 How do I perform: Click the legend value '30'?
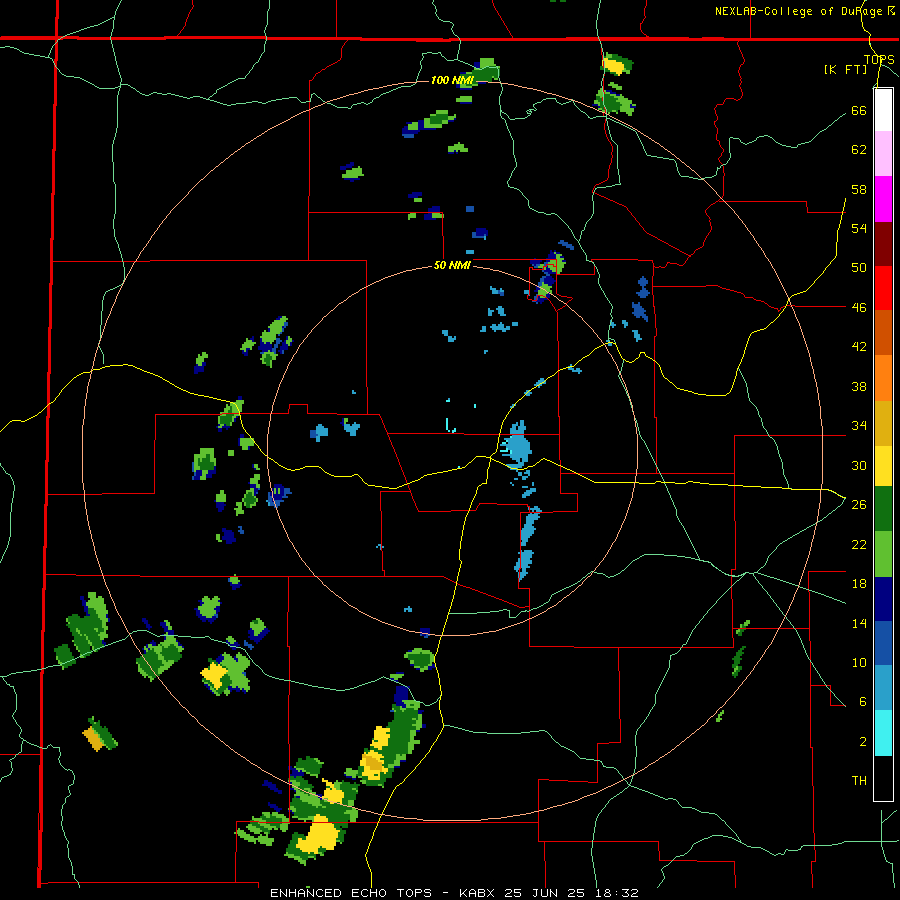tap(859, 465)
